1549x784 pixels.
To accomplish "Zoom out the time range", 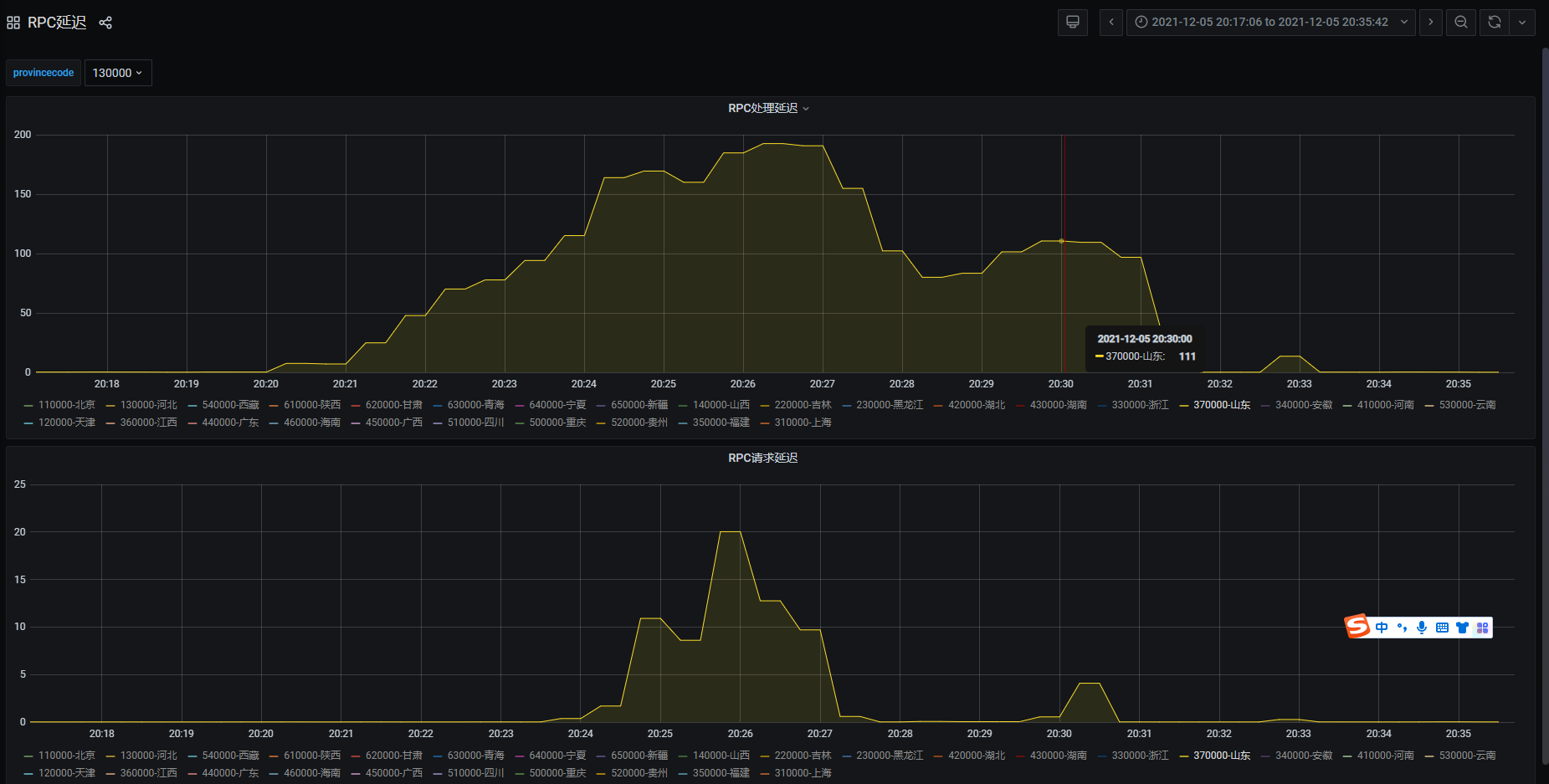I will pos(1461,23).
